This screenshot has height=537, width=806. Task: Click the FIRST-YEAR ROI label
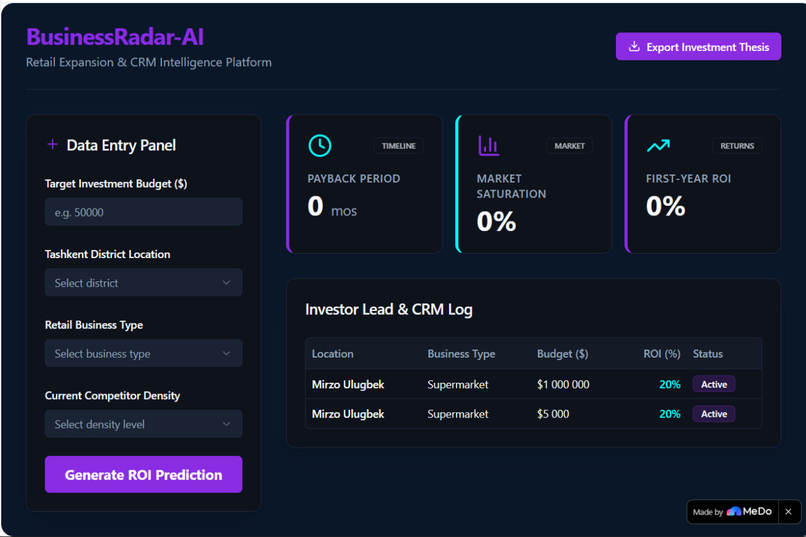click(688, 179)
